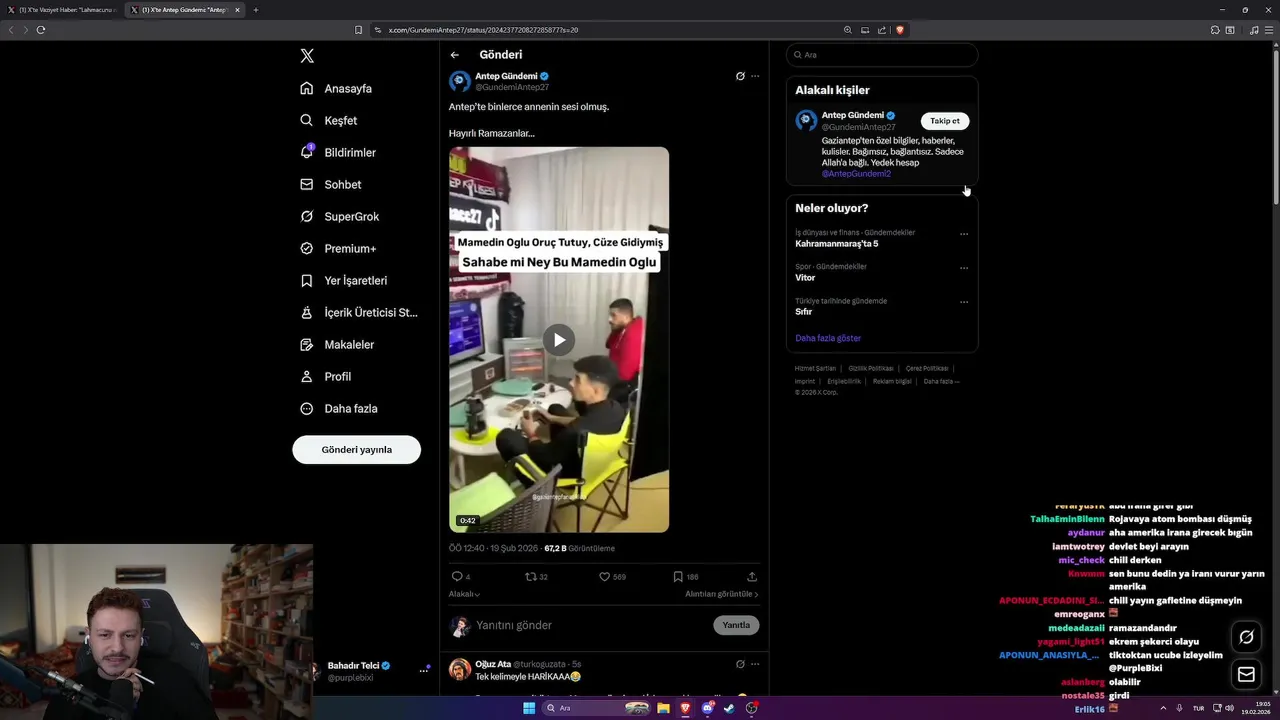Open the Bahadır Telci account menu dots
The width and height of the screenshot is (1280, 720).
pos(424,671)
